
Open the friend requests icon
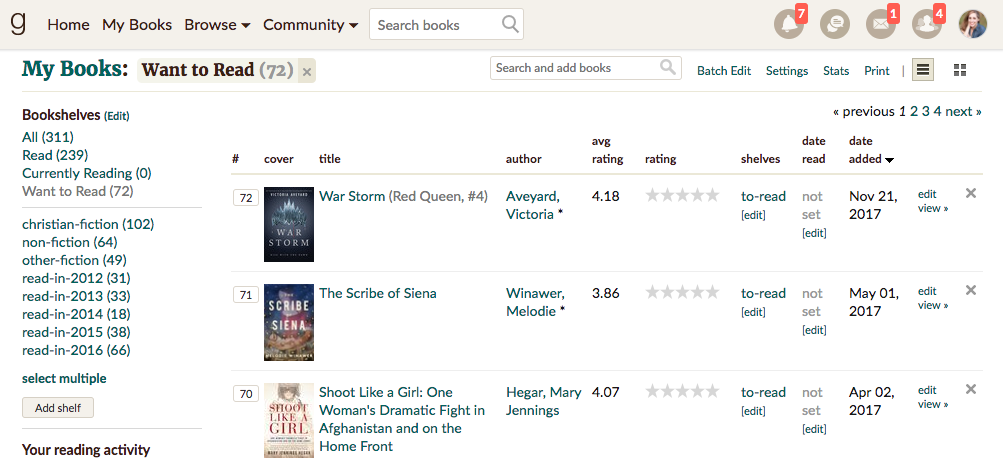(x=927, y=24)
